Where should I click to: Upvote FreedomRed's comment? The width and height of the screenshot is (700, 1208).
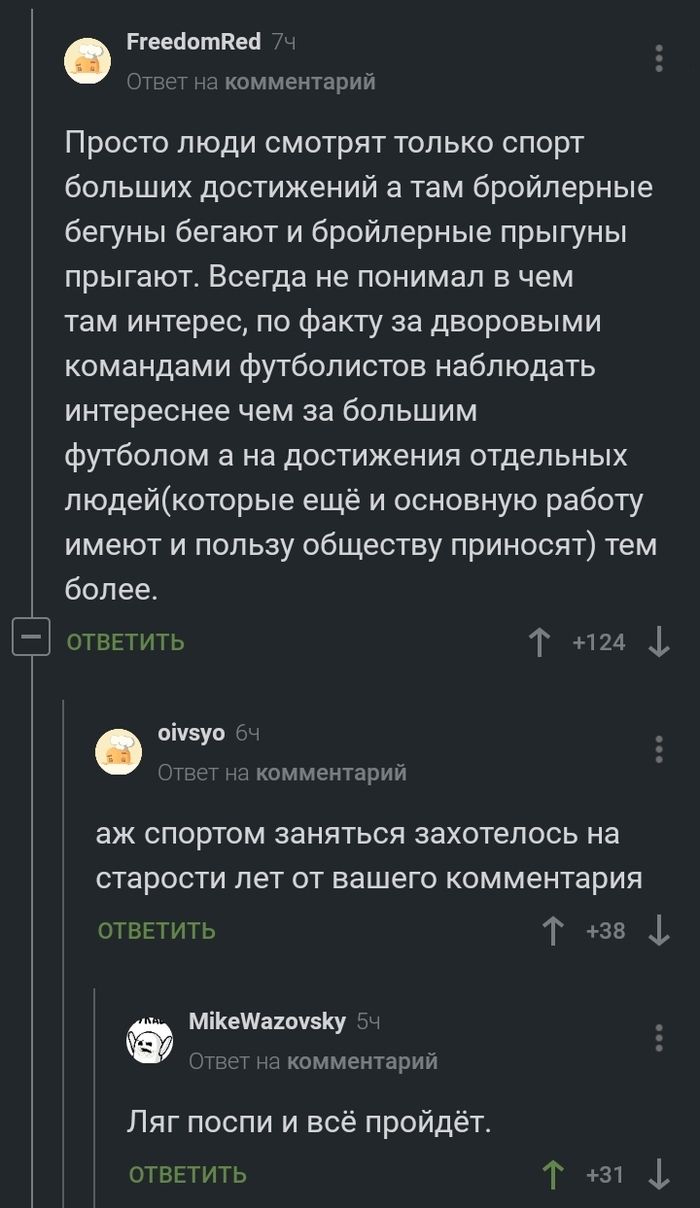click(x=540, y=643)
